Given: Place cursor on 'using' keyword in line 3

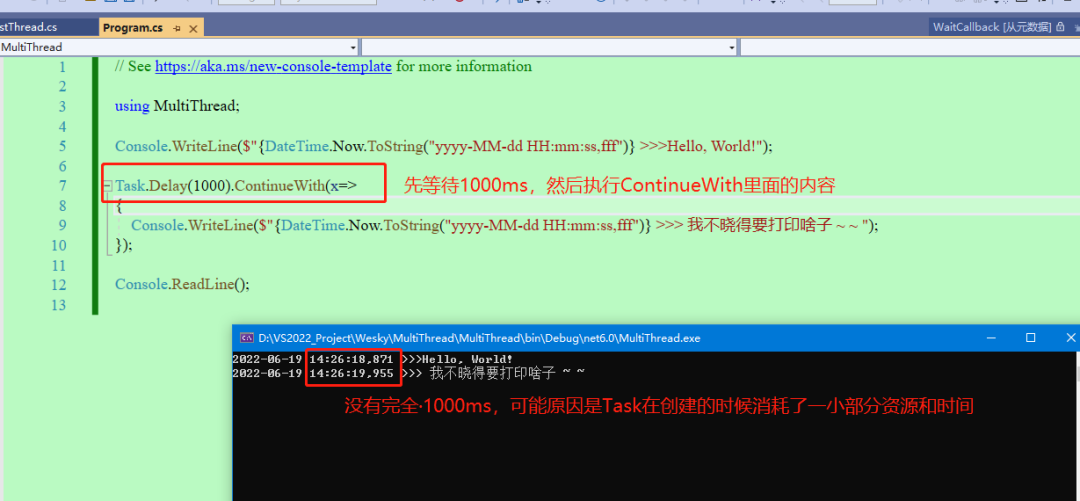Looking at the screenshot, I should click(x=132, y=107).
